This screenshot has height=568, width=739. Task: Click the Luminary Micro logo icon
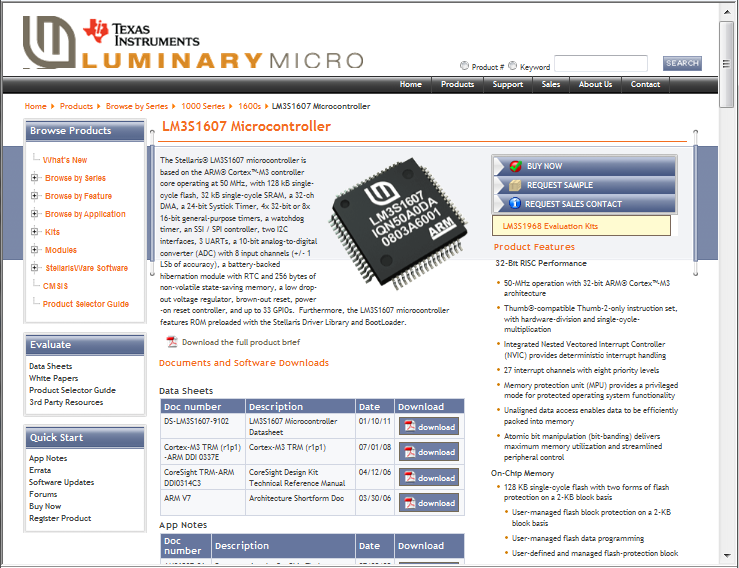pyautogui.click(x=49, y=42)
